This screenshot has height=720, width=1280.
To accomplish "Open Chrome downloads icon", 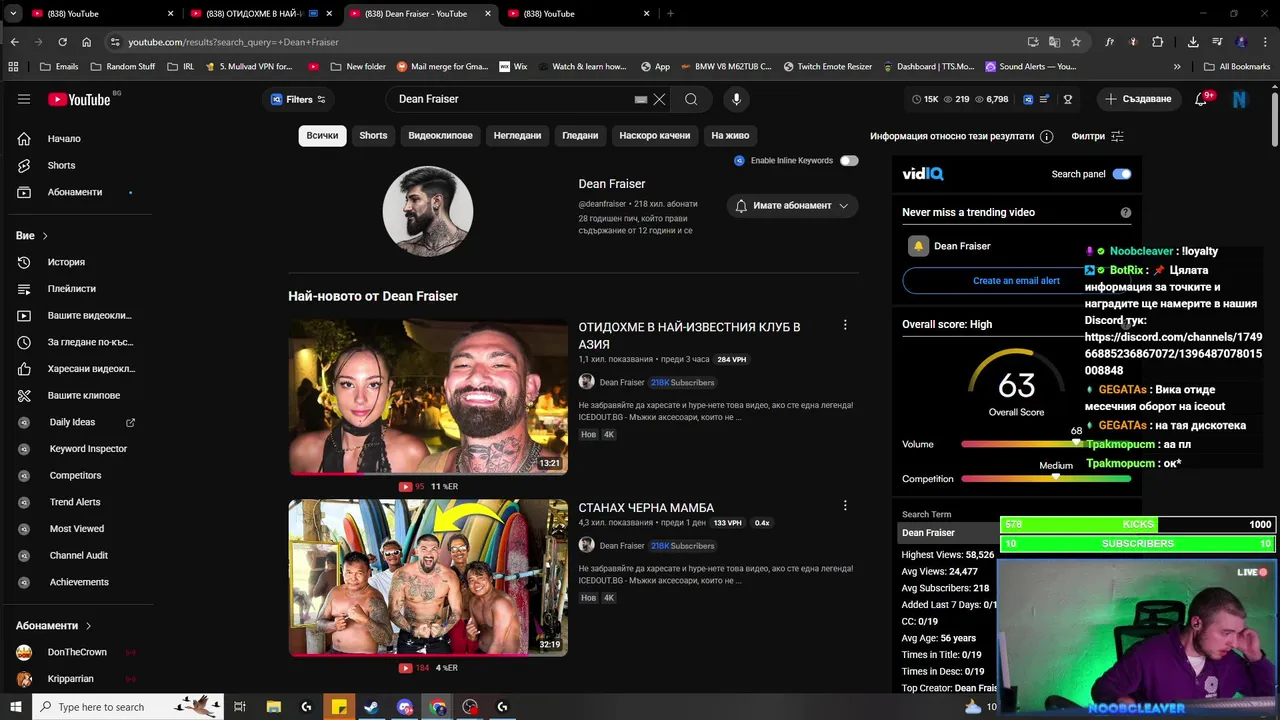I will [x=1193, y=42].
